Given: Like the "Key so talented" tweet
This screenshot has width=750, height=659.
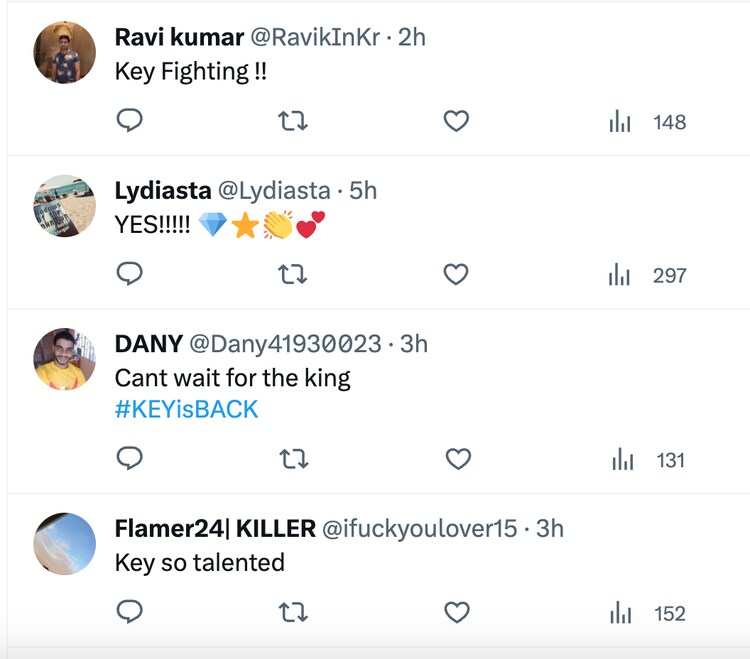Looking at the screenshot, I should click(x=457, y=612).
